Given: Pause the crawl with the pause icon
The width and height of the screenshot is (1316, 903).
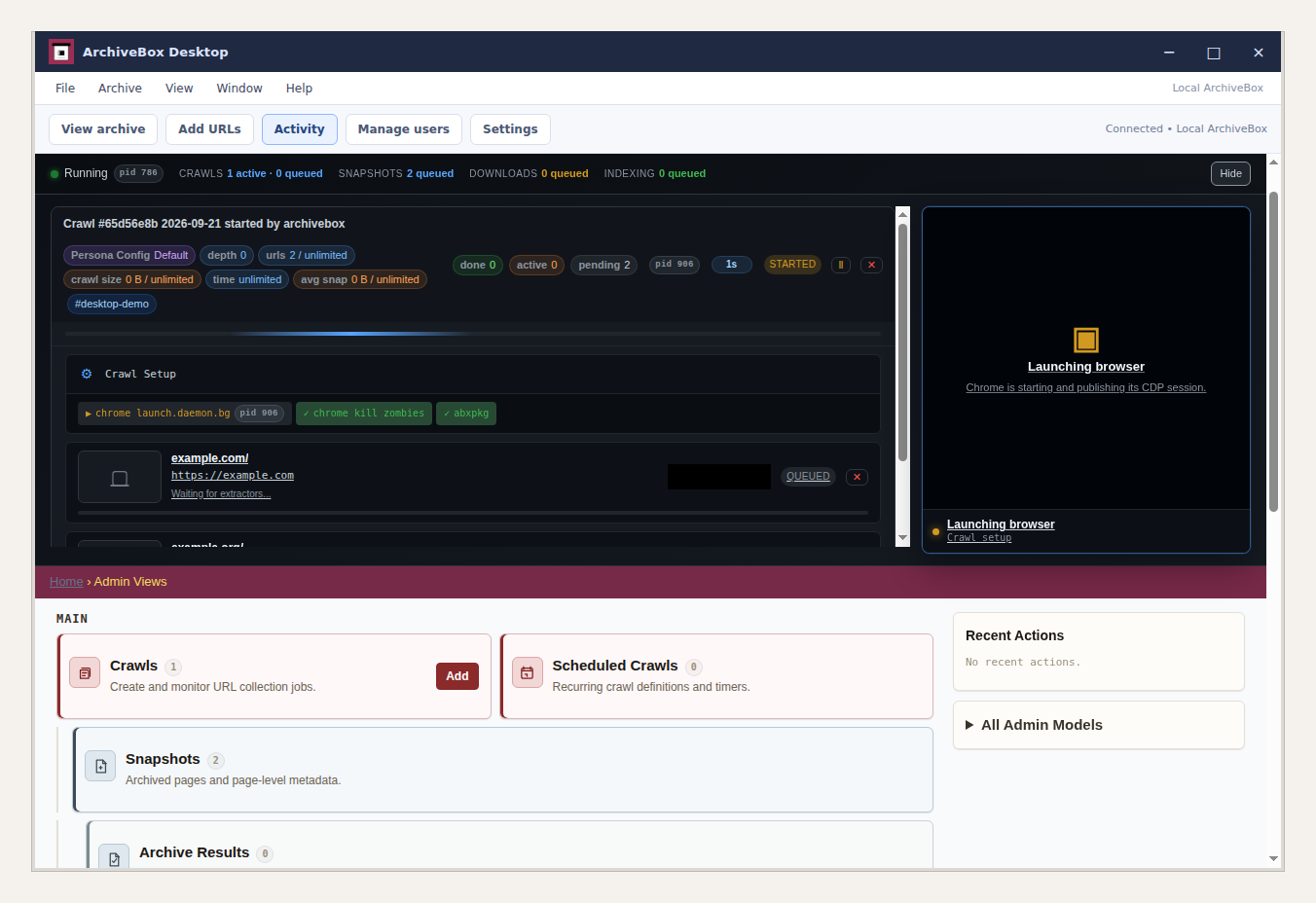Looking at the screenshot, I should (x=841, y=265).
